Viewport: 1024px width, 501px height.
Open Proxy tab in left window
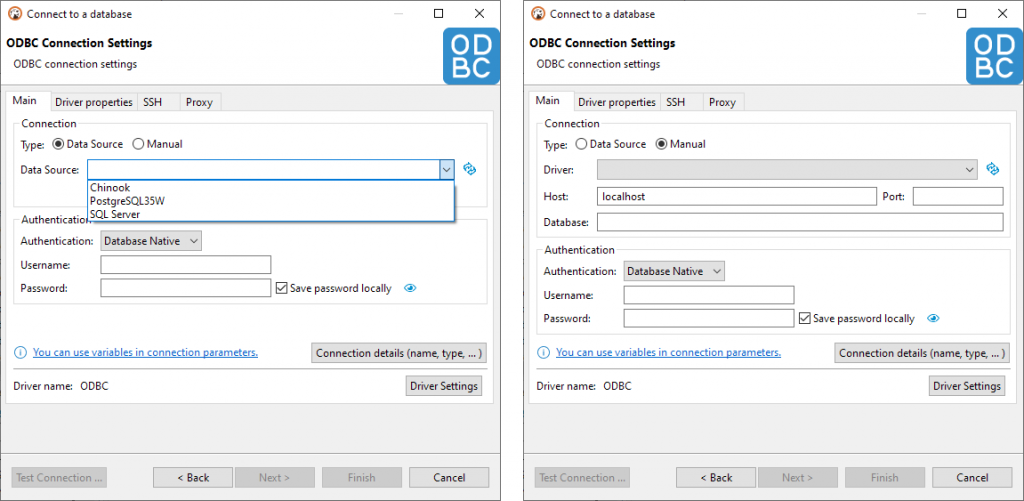tap(199, 102)
